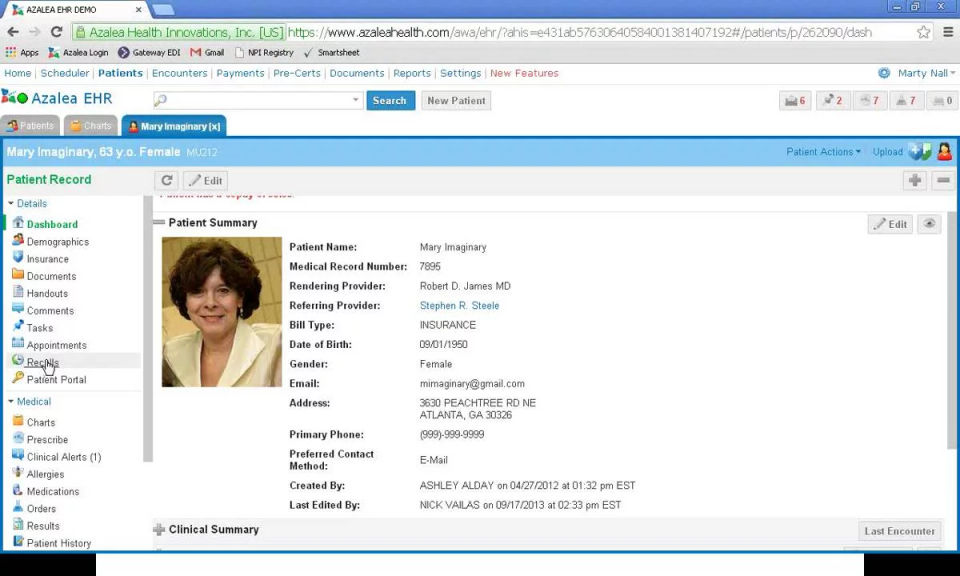Viewport: 960px width, 576px height.
Task: Go to Home in top menu
Action: 18,73
